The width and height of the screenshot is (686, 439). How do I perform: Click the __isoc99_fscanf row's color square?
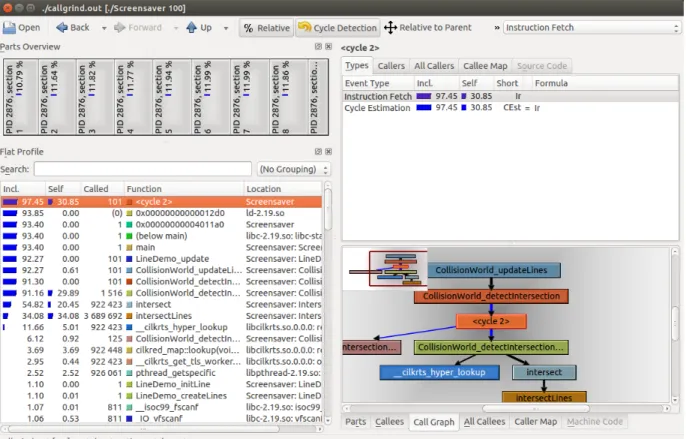(x=129, y=407)
